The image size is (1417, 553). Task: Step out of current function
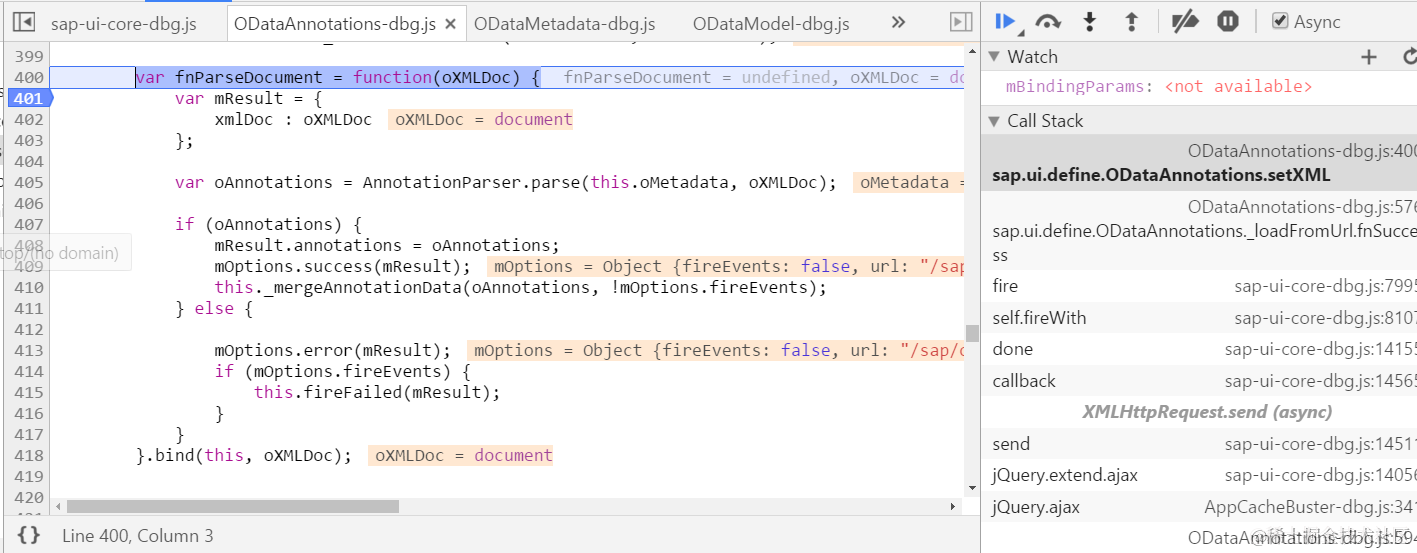click(1132, 21)
